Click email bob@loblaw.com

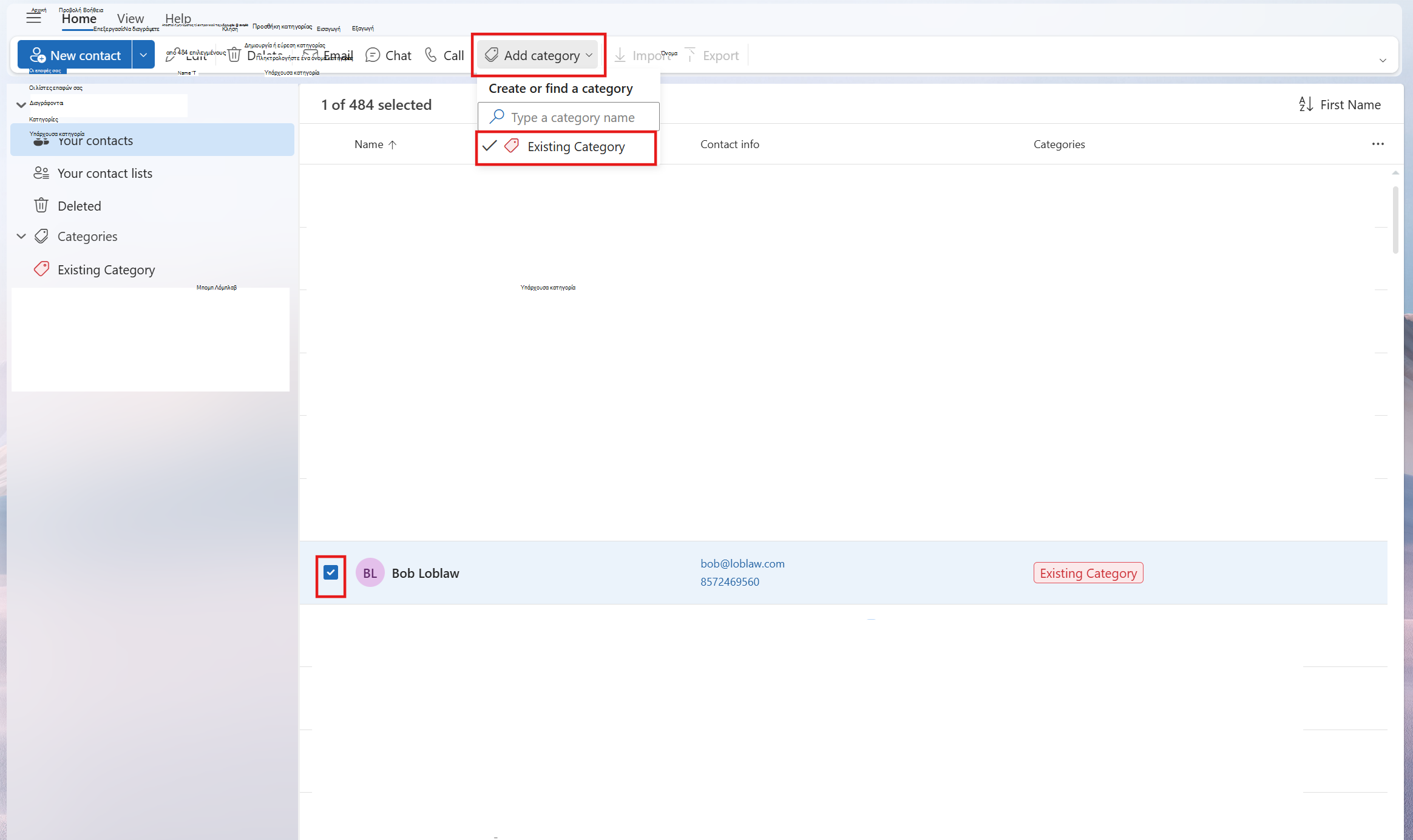(x=742, y=563)
